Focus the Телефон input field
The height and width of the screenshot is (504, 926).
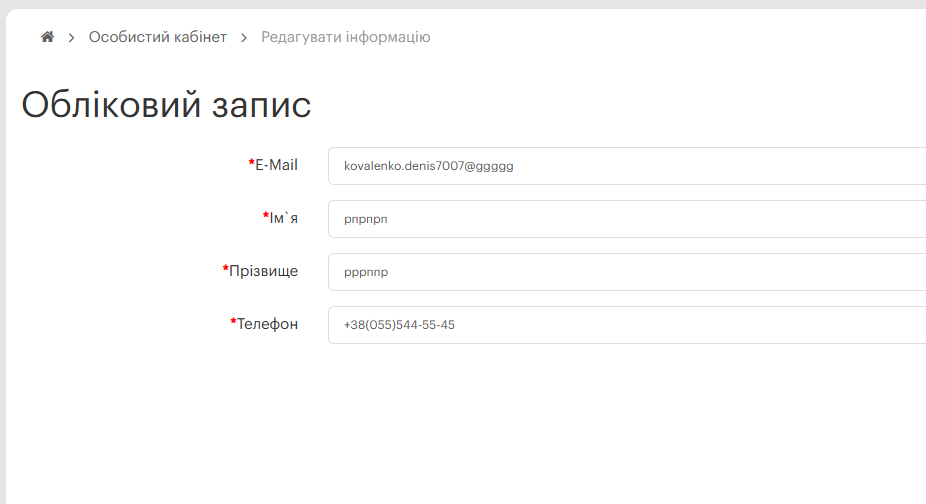pyautogui.click(x=626, y=325)
